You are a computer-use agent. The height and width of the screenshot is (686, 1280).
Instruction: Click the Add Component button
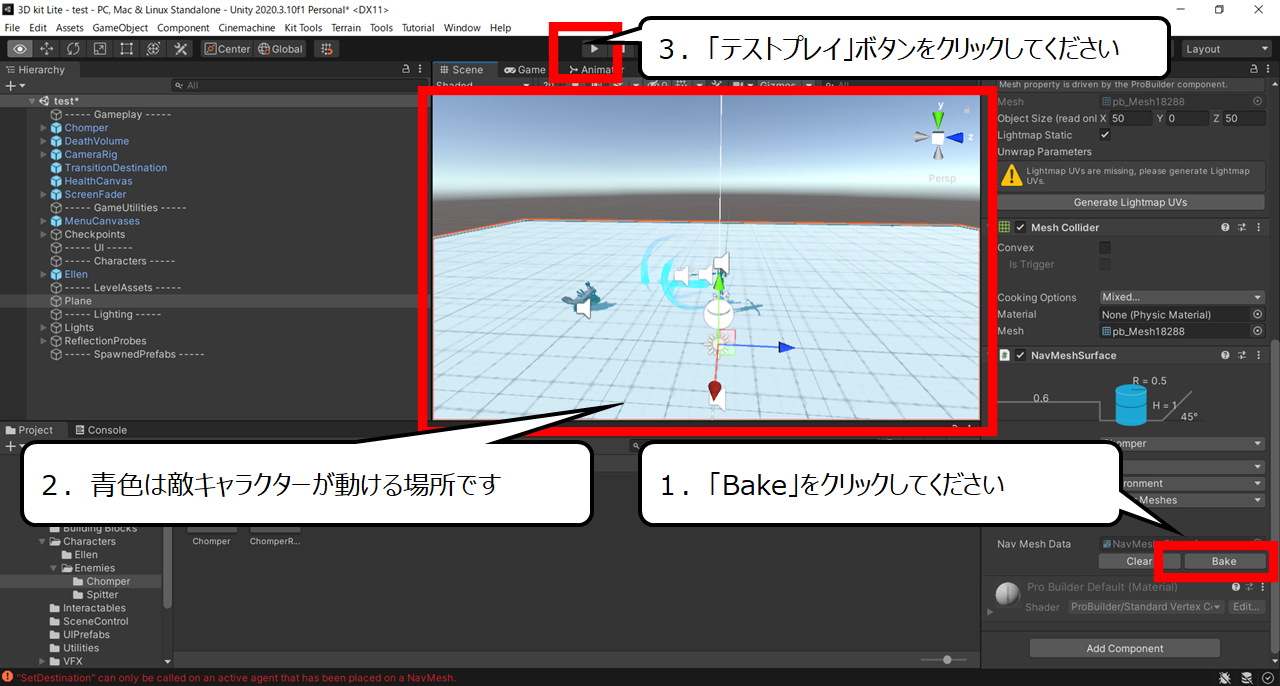pyautogui.click(x=1125, y=648)
